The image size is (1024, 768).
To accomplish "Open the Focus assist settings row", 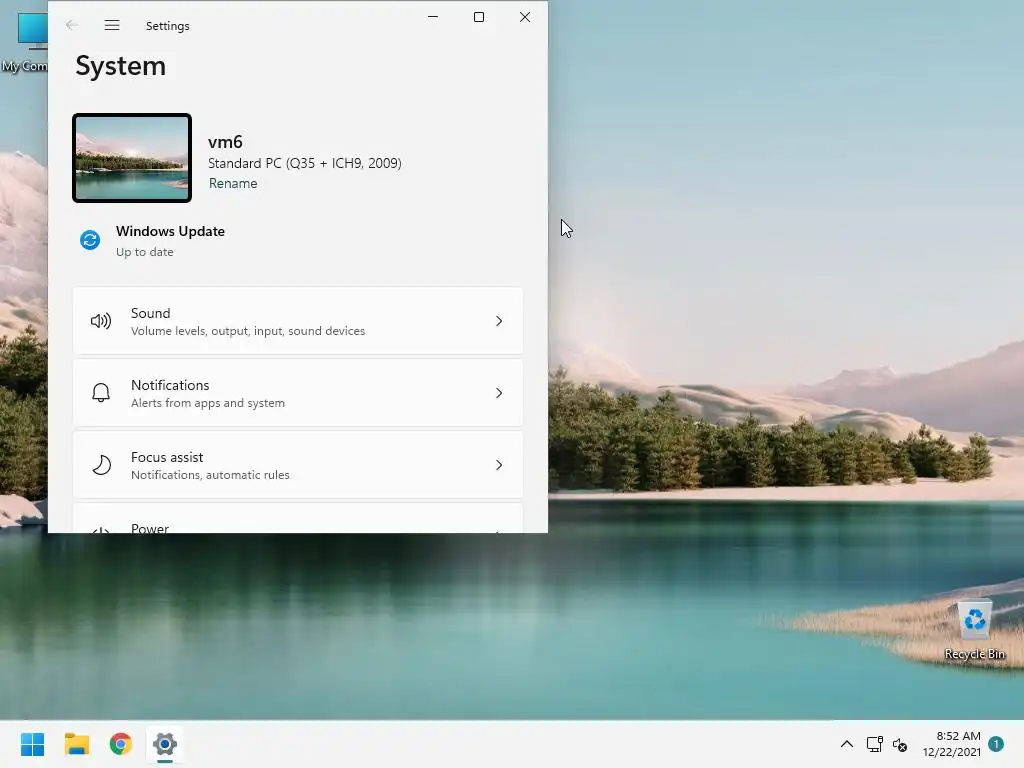I will coord(298,465).
